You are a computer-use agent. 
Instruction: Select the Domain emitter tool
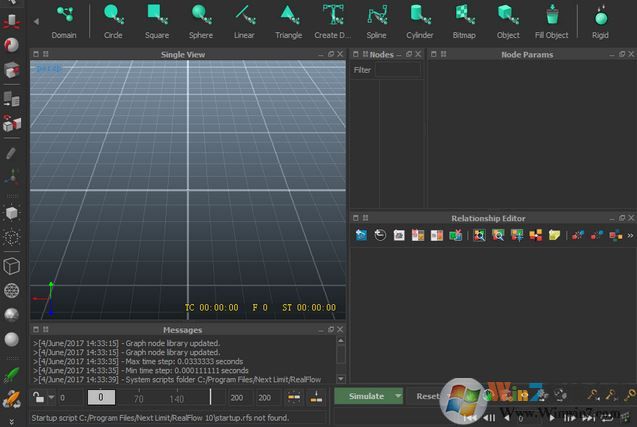pos(64,15)
